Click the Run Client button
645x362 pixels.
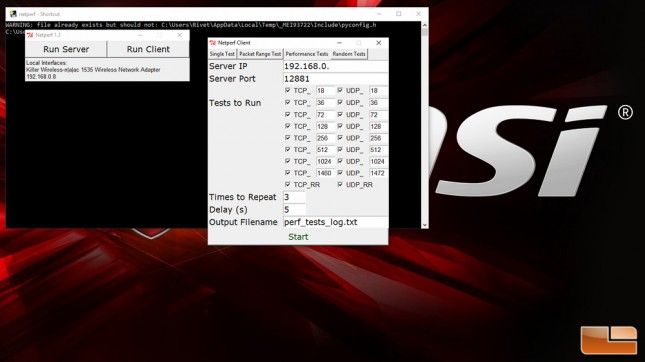[x=148, y=49]
